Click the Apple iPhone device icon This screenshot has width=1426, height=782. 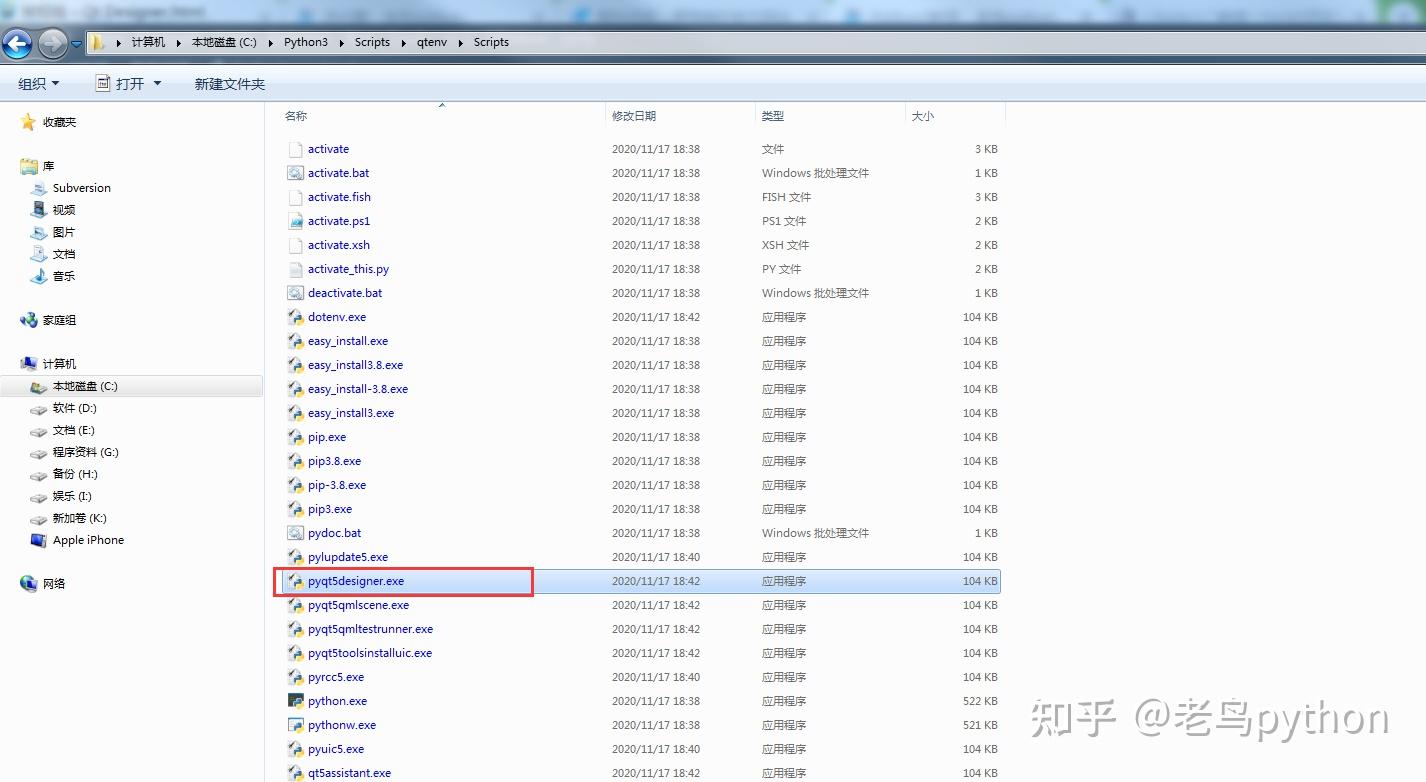coord(39,540)
